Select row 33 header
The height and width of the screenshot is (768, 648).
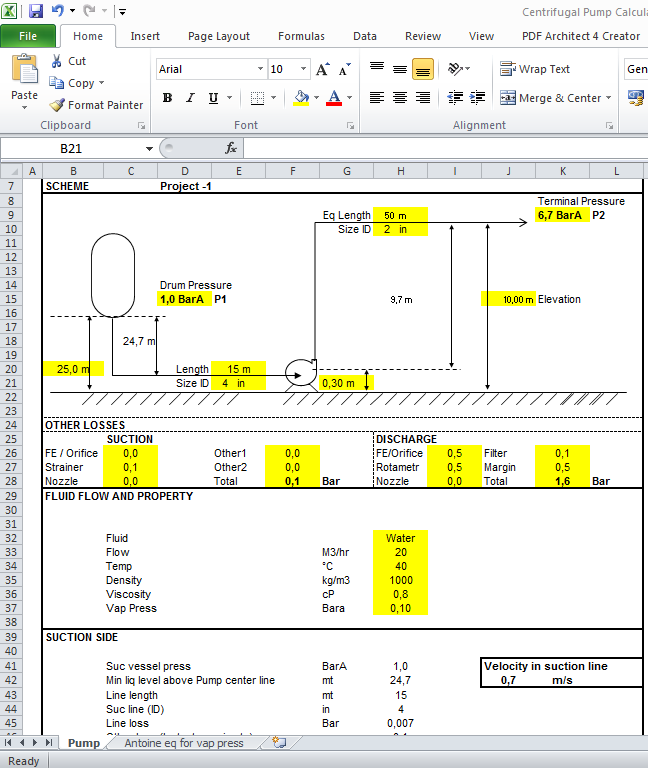pos(11,552)
